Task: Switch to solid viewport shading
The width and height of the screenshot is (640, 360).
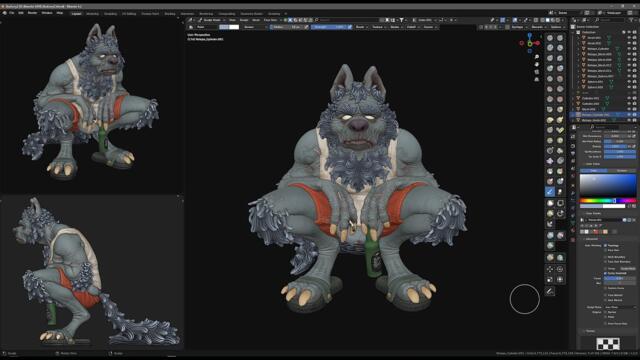Action: pyautogui.click(x=548, y=20)
